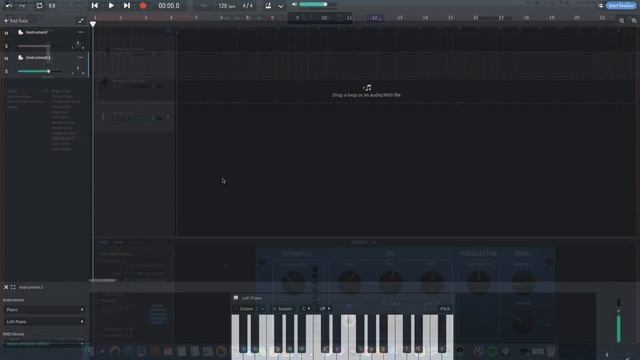Open the LoFi Piano preset dropdown
640x360 pixels.
[44, 322]
